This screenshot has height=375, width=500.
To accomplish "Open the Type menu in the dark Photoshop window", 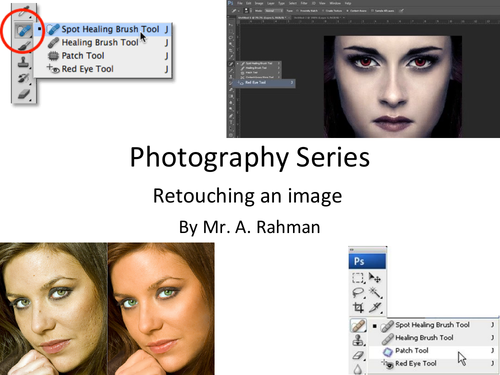I will point(282,3).
